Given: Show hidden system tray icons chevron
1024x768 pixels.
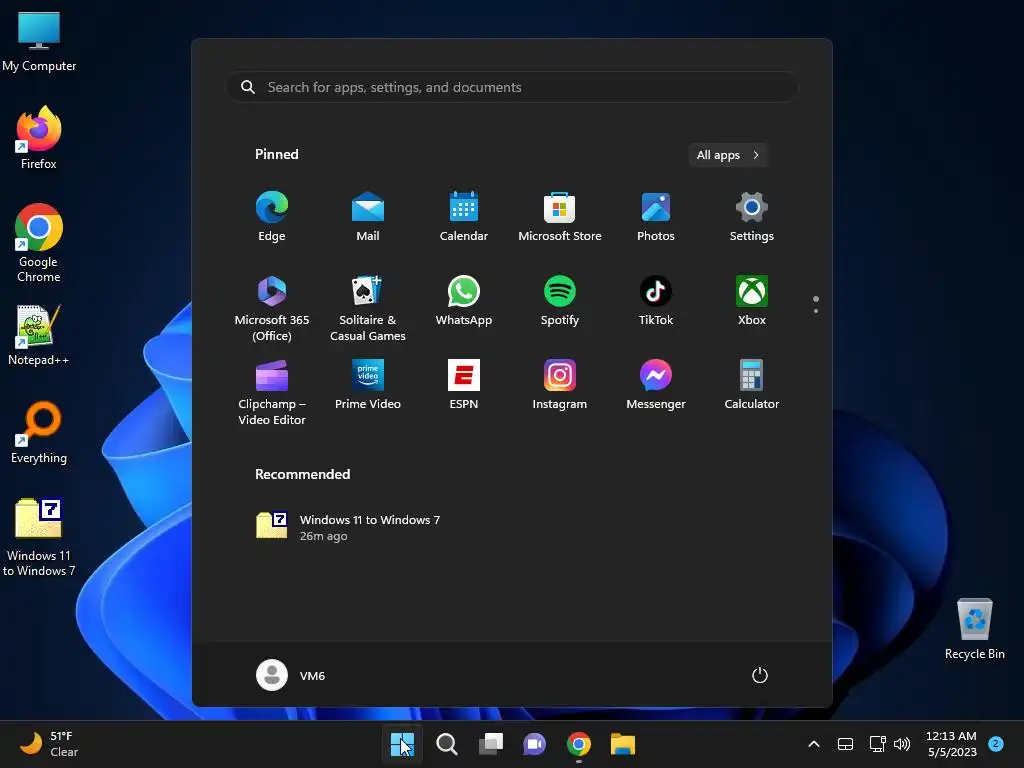Looking at the screenshot, I should [x=814, y=744].
